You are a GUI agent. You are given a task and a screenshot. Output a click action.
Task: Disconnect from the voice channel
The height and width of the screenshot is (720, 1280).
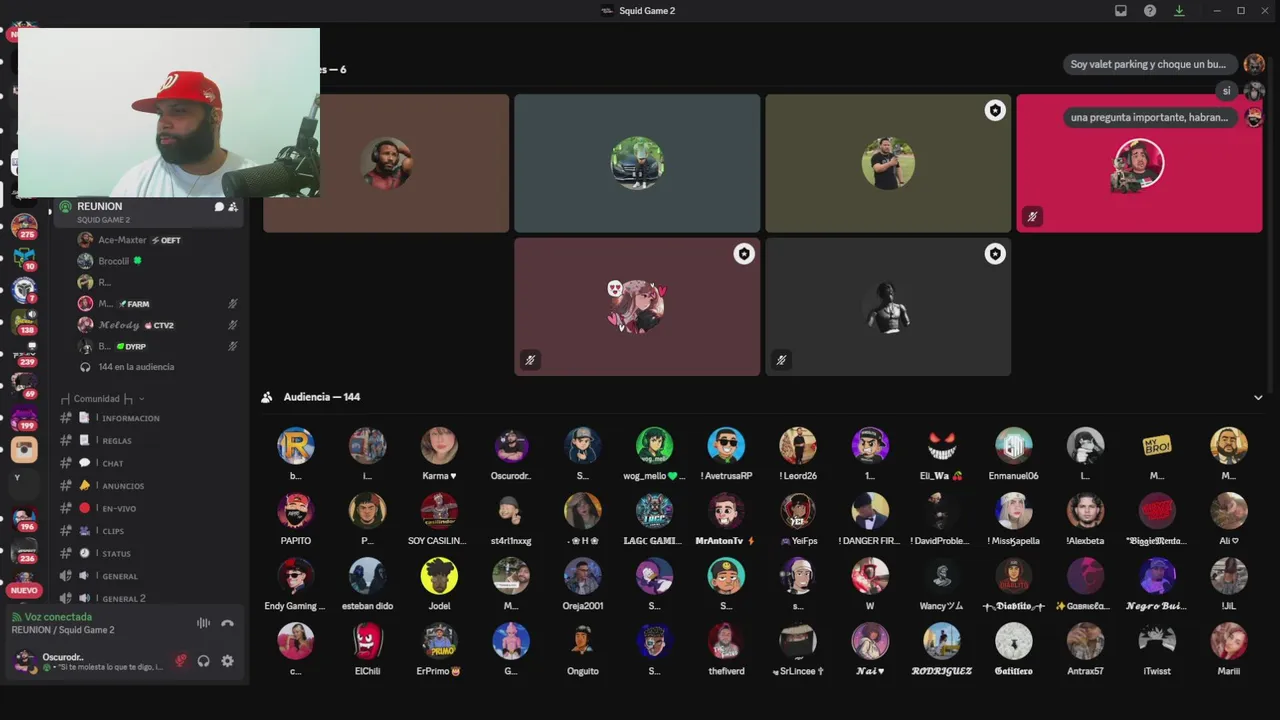(x=227, y=623)
